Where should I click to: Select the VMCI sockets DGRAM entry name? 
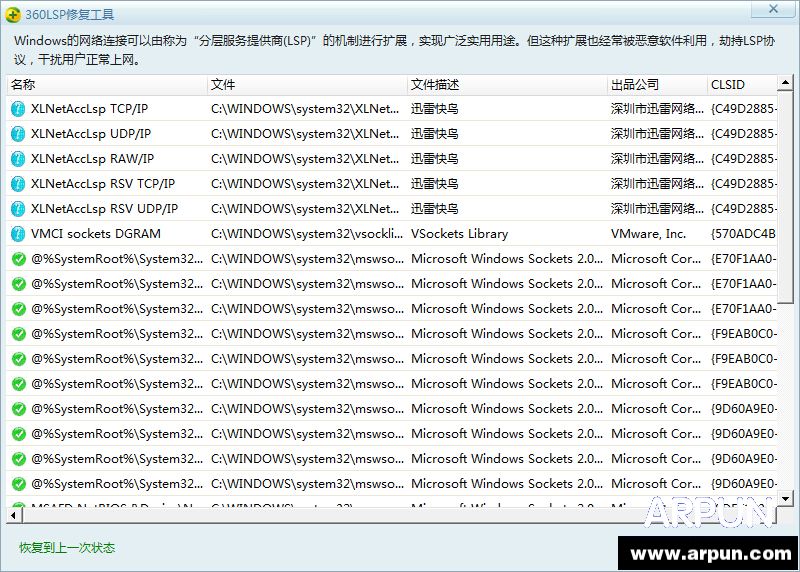pyautogui.click(x=96, y=234)
